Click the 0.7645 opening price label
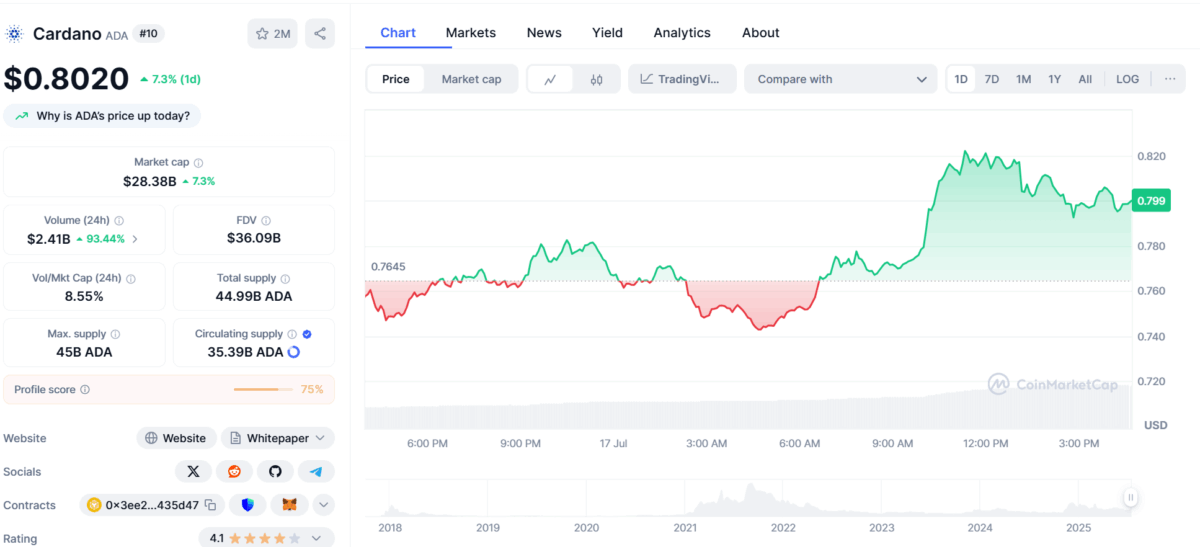Screen dimensions: 1200x547 388,267
